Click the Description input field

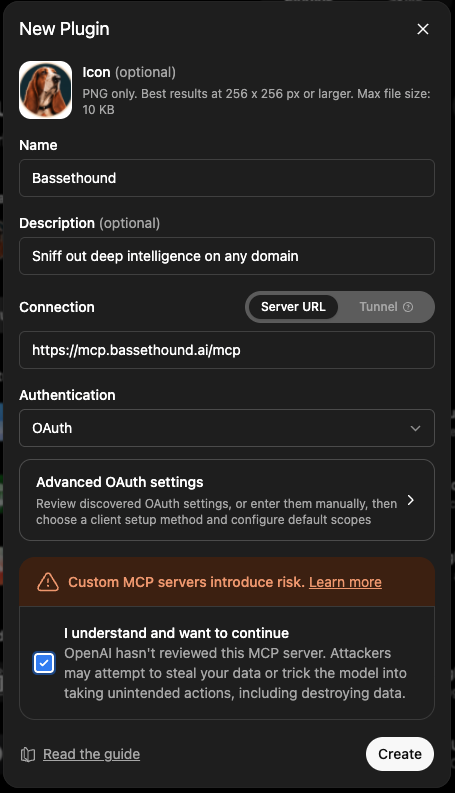227,256
